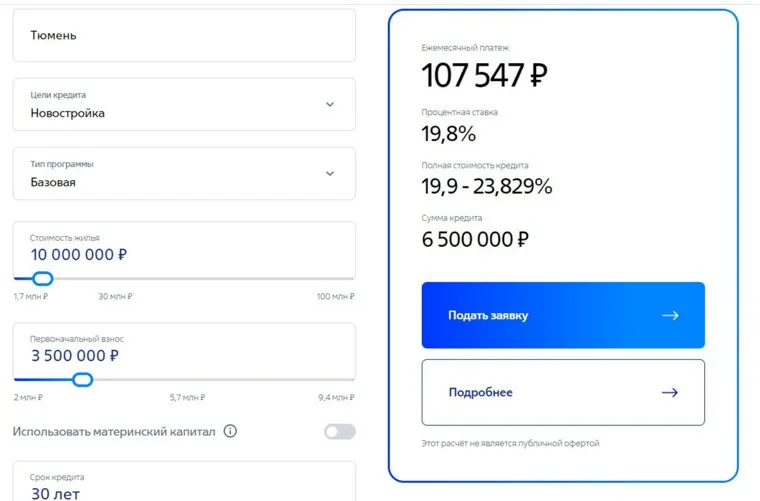Click the loan term 30 лет field
The height and width of the screenshot is (501, 760).
[183, 487]
